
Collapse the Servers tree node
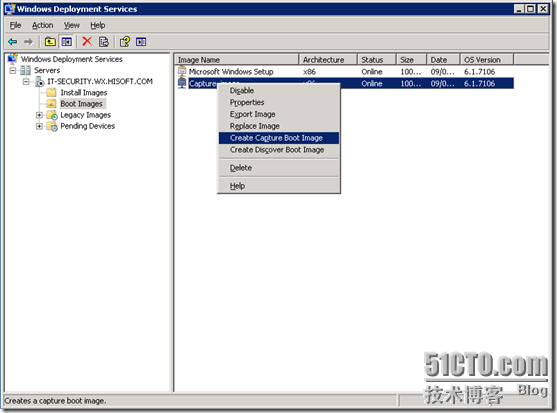13,70
